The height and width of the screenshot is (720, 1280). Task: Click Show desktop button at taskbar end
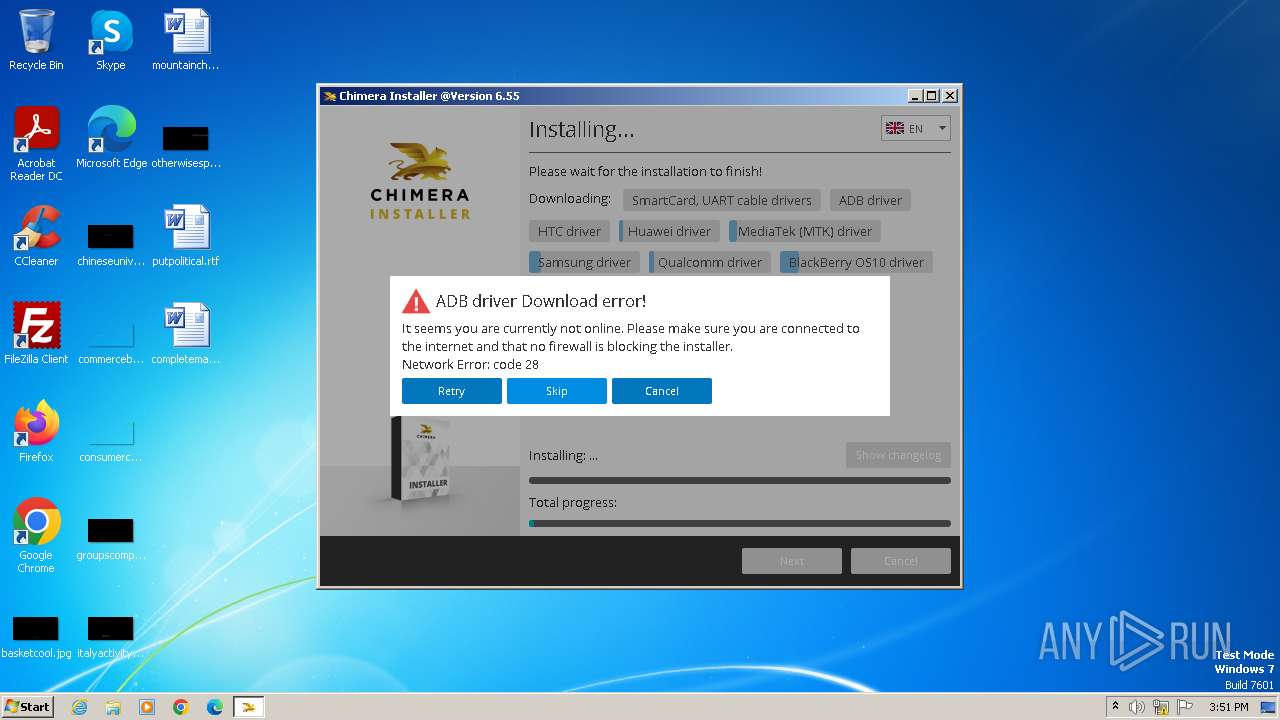click(1270, 707)
